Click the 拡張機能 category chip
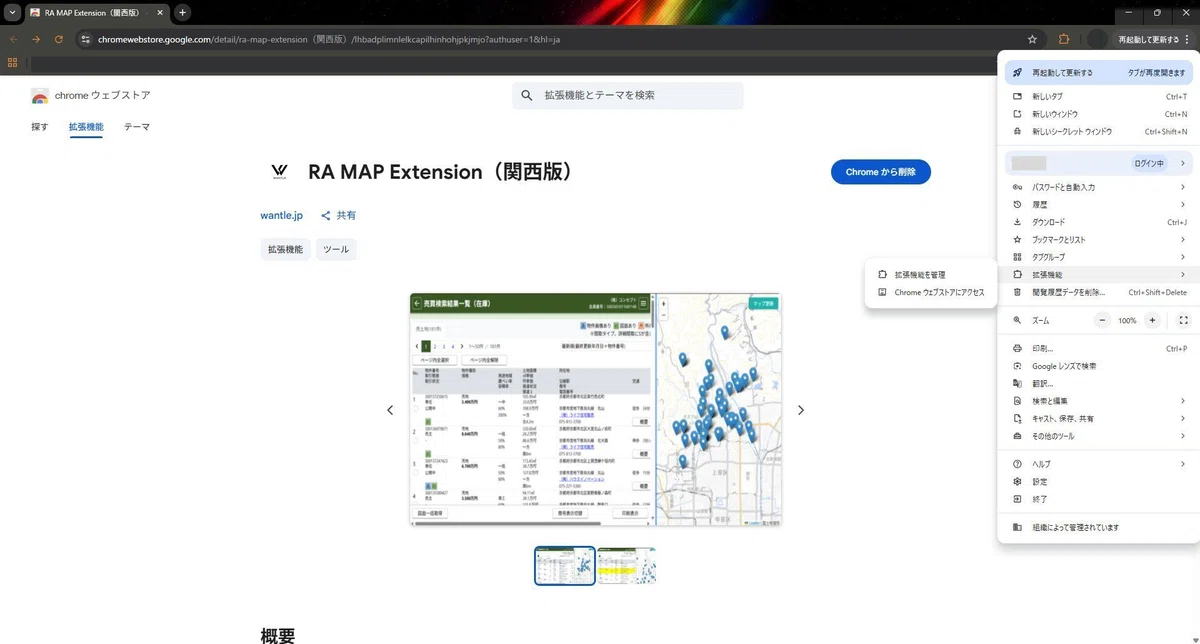The height and width of the screenshot is (644, 1200). [x=285, y=249]
